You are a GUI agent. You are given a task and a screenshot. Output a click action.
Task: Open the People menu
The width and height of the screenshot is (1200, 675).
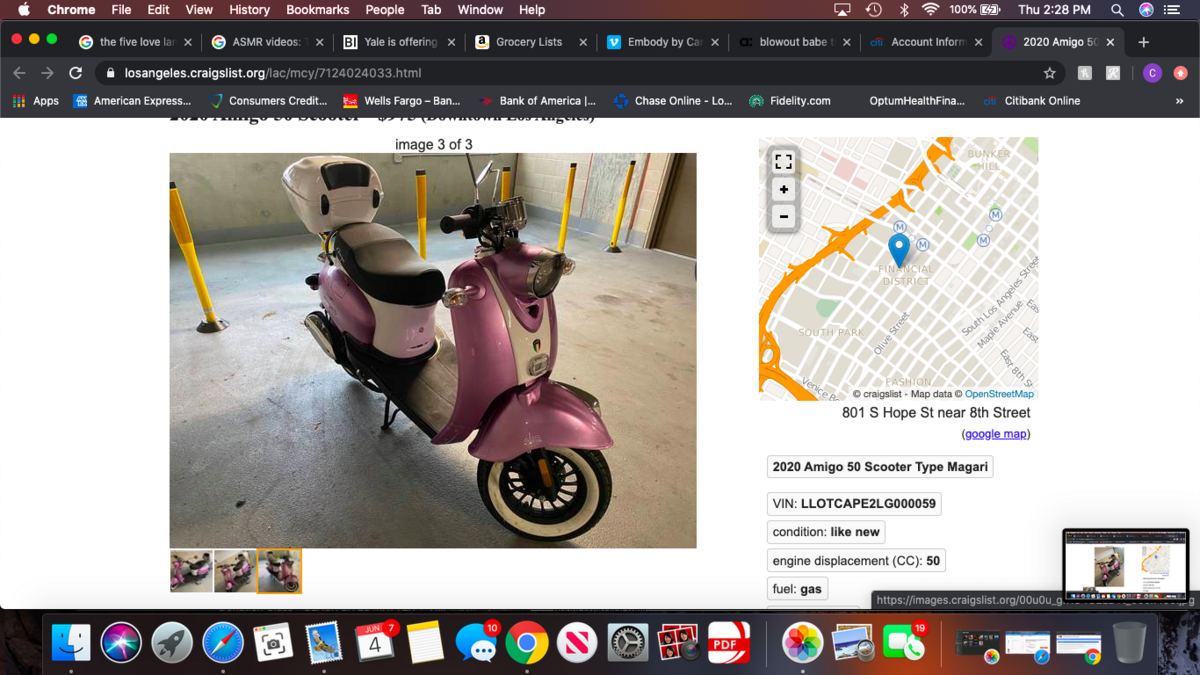(384, 10)
